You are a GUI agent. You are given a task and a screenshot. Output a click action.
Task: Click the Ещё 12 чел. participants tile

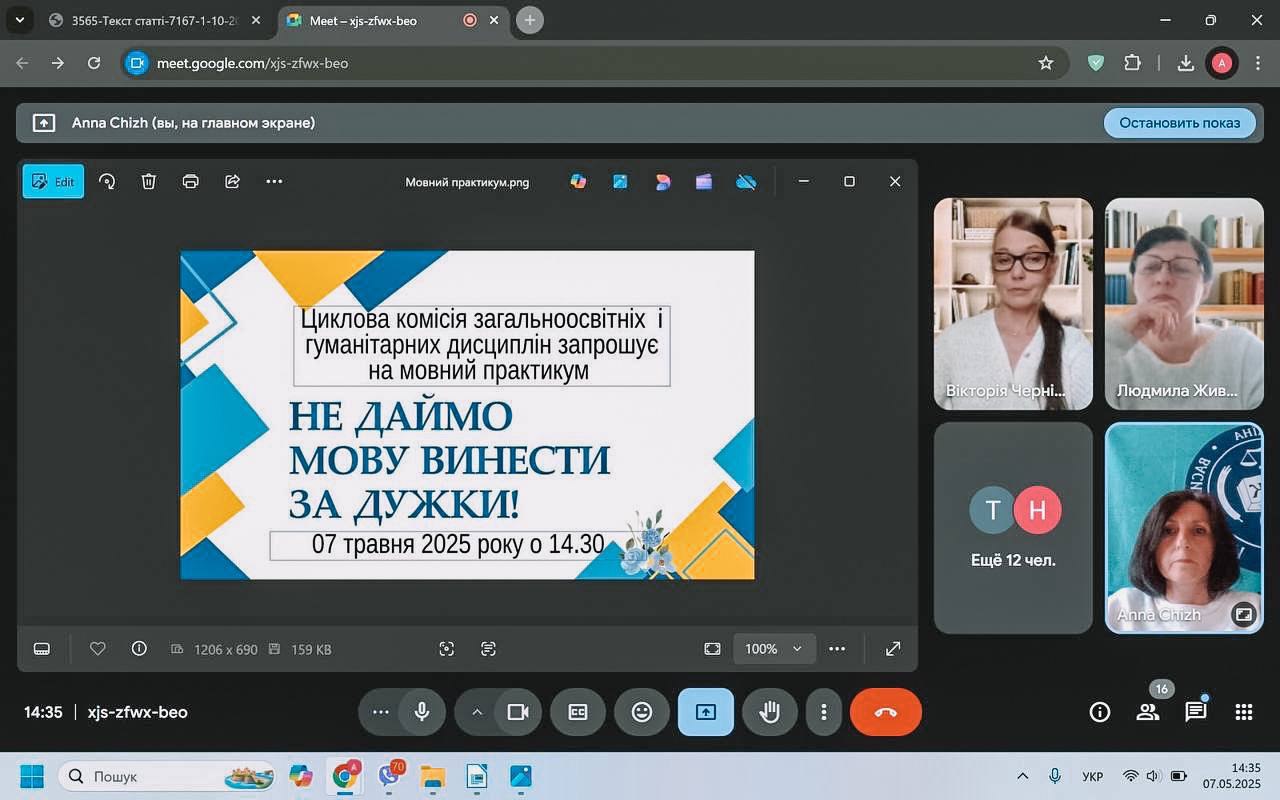point(1013,528)
